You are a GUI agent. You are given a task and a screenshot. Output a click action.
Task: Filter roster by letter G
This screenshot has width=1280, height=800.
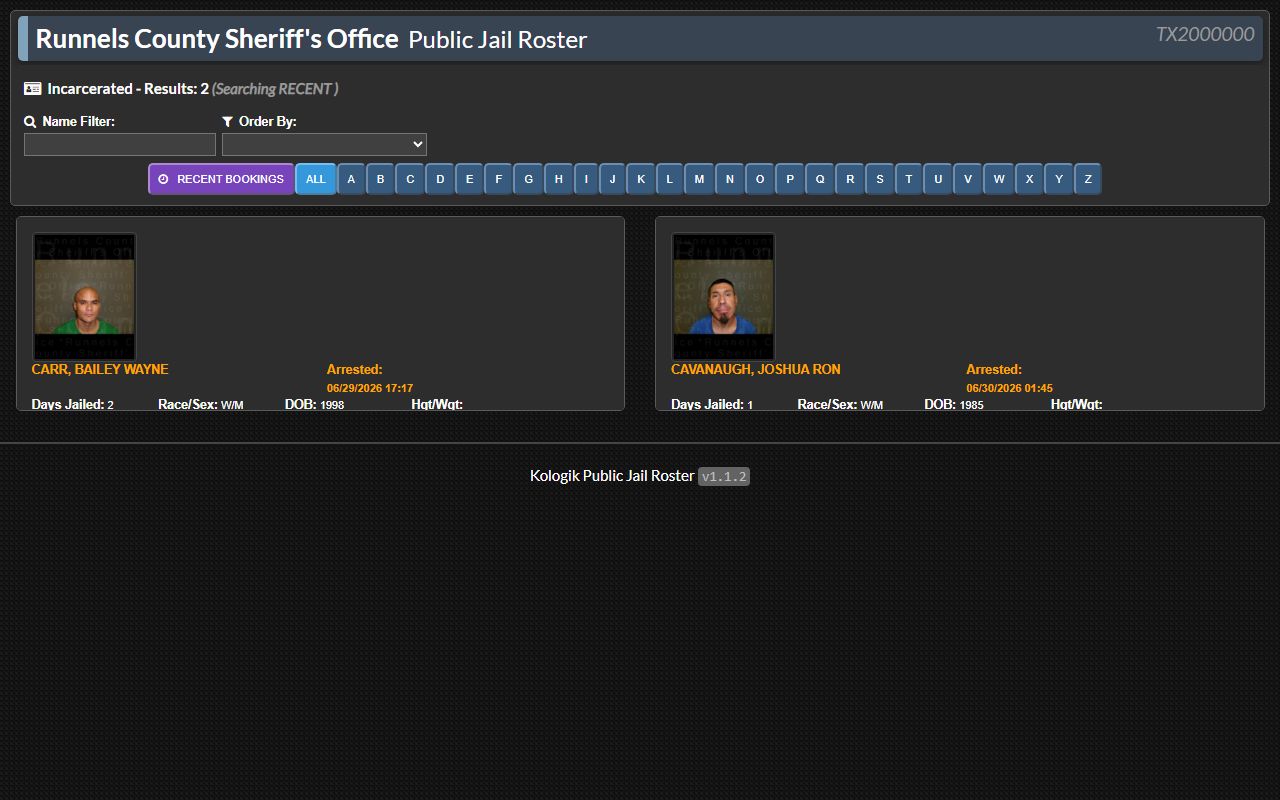coord(529,179)
